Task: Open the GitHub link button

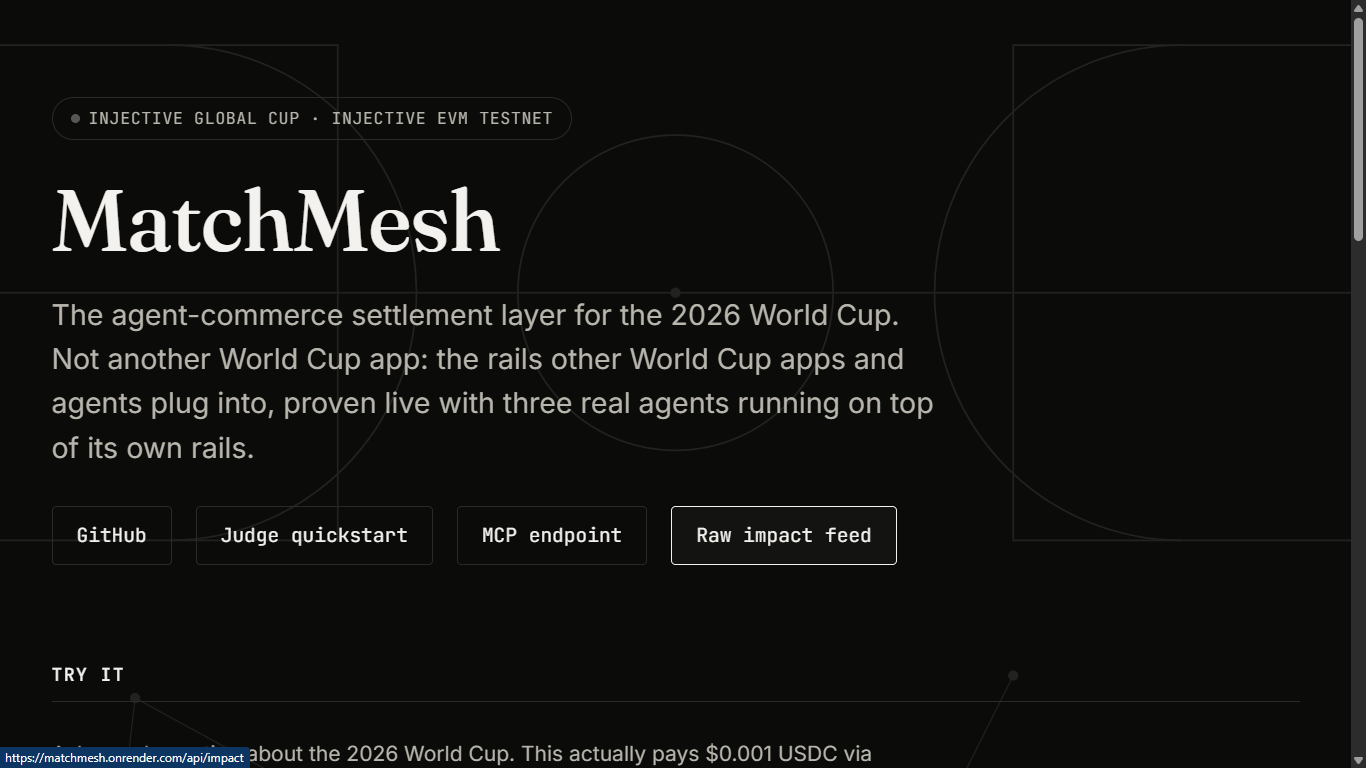Action: [x=112, y=535]
